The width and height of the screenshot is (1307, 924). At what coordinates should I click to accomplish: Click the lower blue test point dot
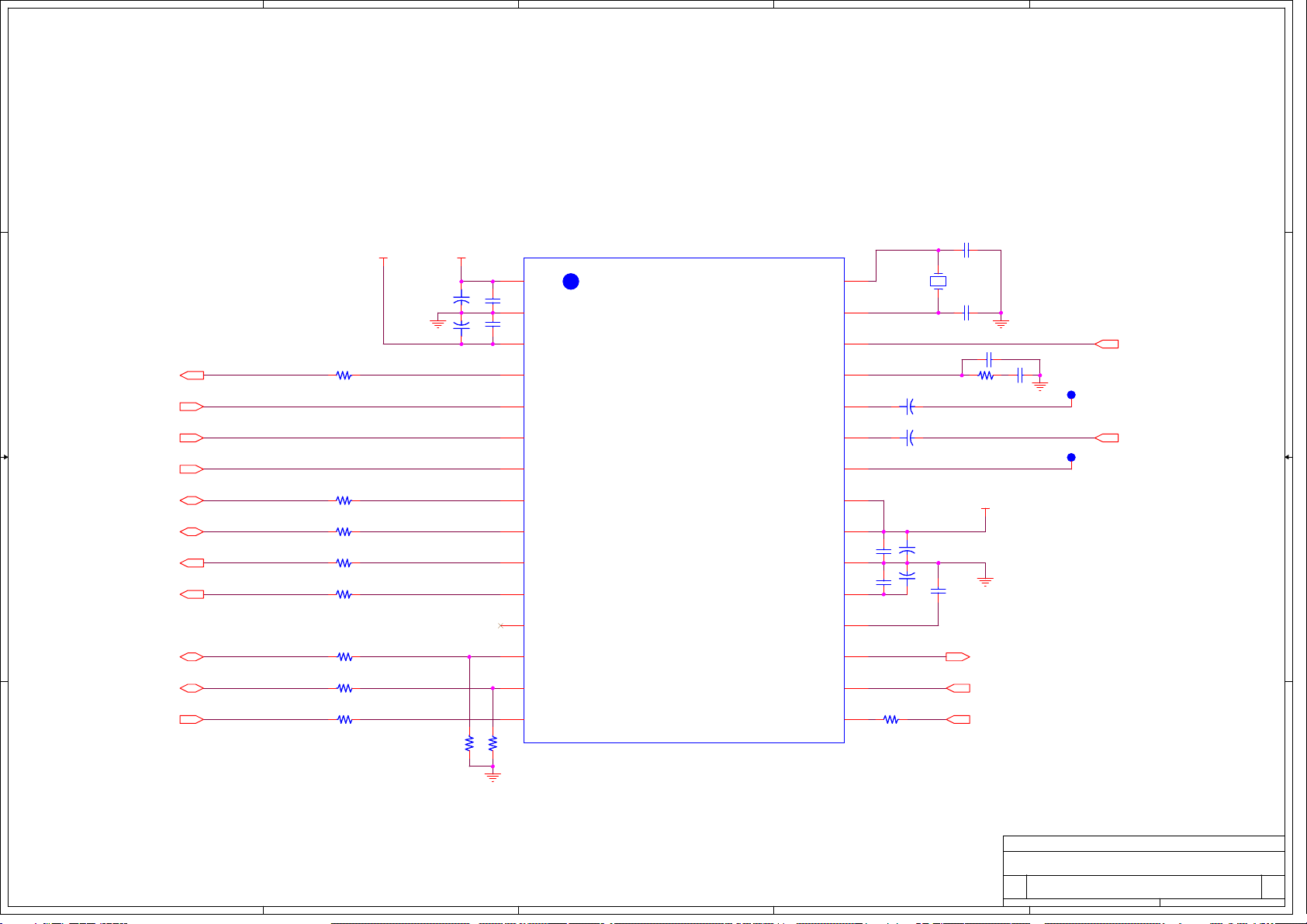tap(1071, 458)
